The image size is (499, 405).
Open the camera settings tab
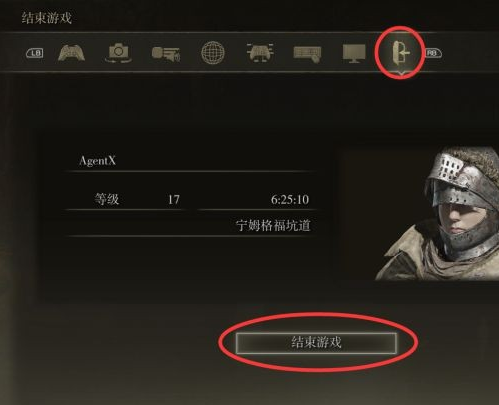pos(118,53)
